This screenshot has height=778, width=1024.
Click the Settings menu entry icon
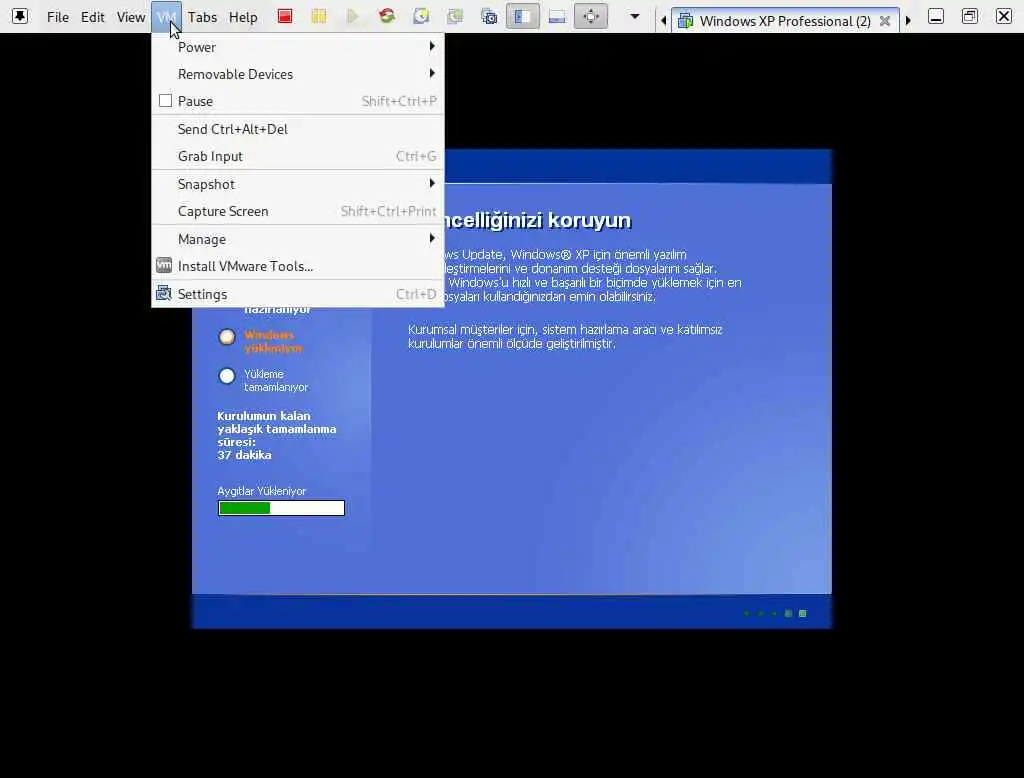click(x=164, y=293)
